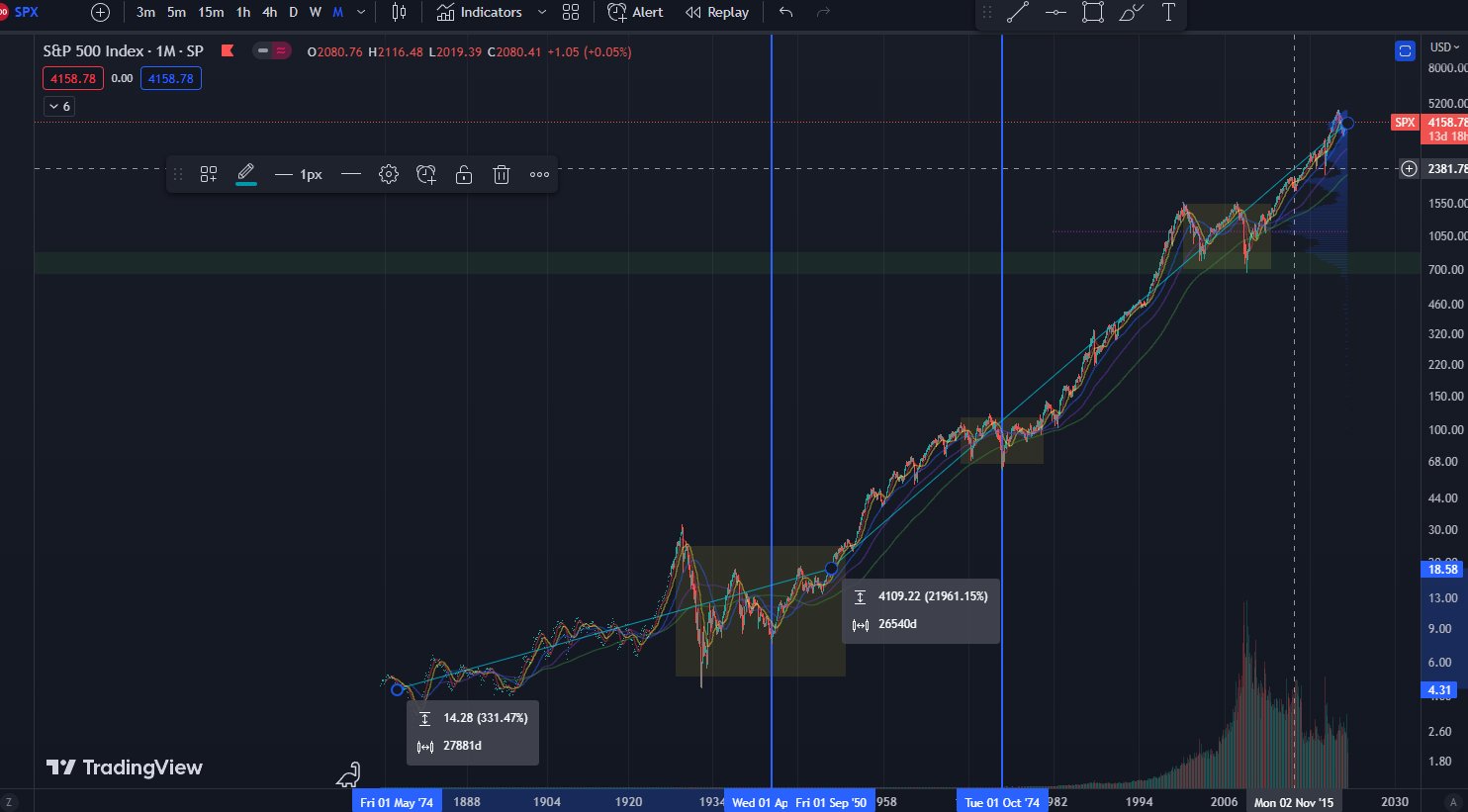The image size is (1468, 812).
Task: Click the red 4158.78 sell button
Action: click(x=73, y=78)
